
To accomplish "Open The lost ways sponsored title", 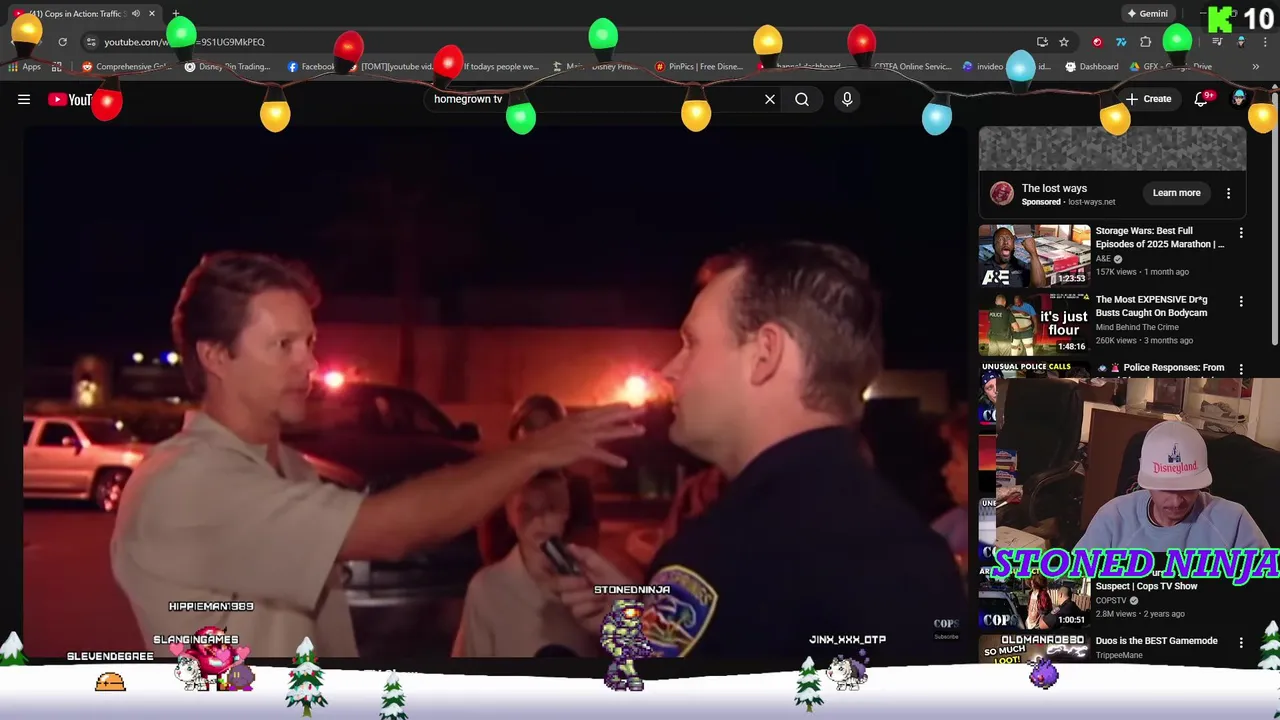I will pyautogui.click(x=1054, y=188).
